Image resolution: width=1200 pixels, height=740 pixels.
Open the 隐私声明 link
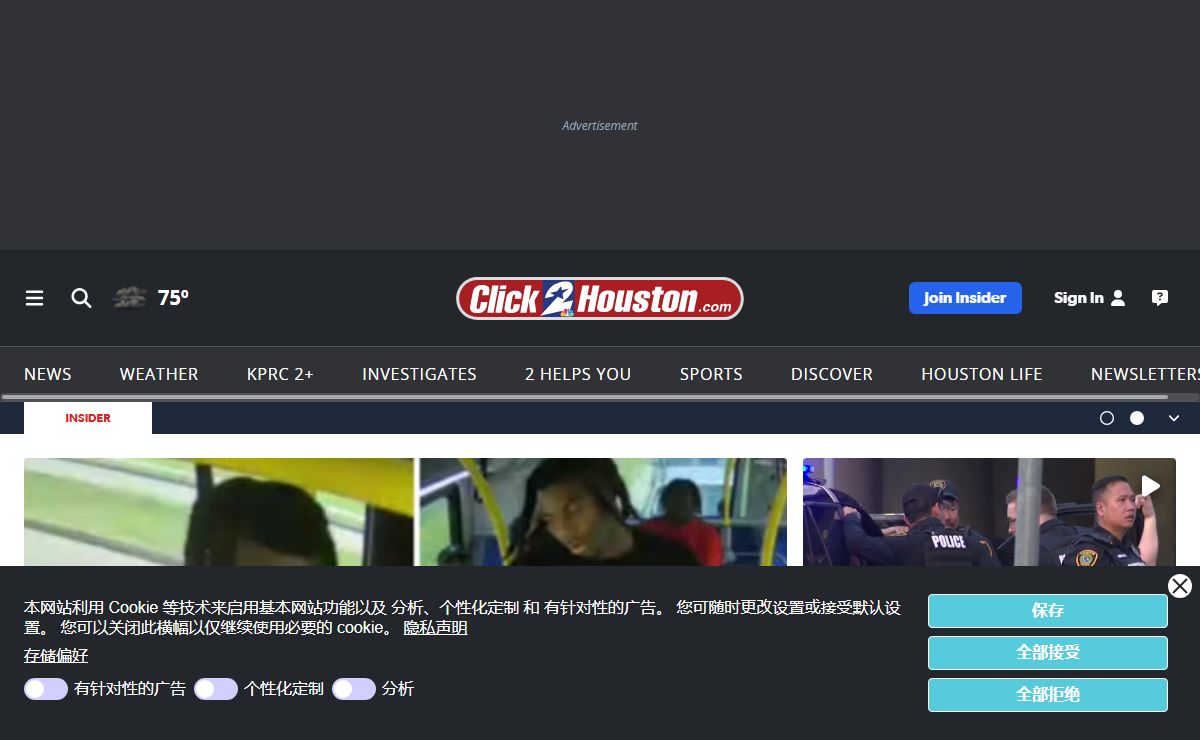click(435, 628)
